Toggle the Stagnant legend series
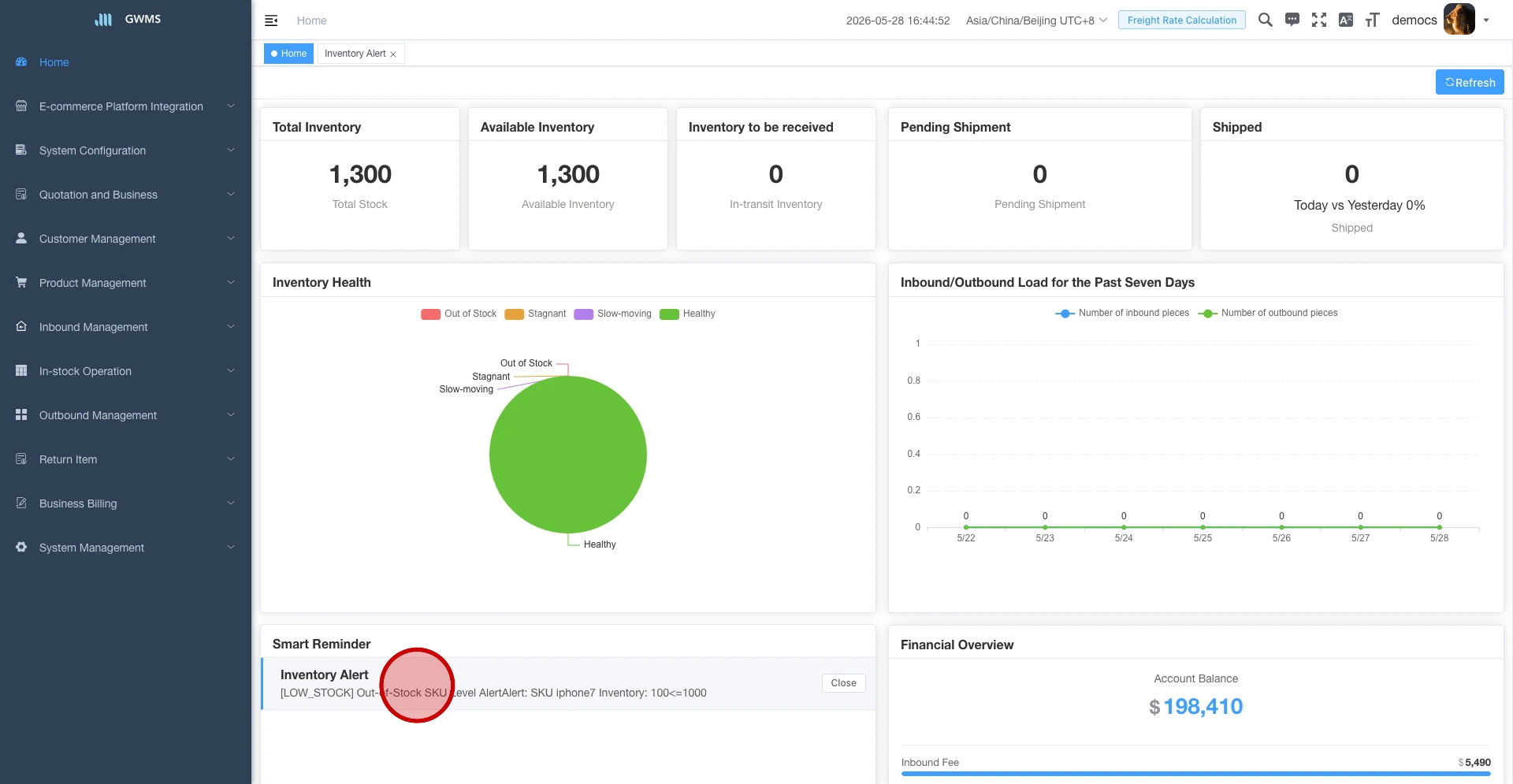The width and height of the screenshot is (1513, 784). (535, 314)
